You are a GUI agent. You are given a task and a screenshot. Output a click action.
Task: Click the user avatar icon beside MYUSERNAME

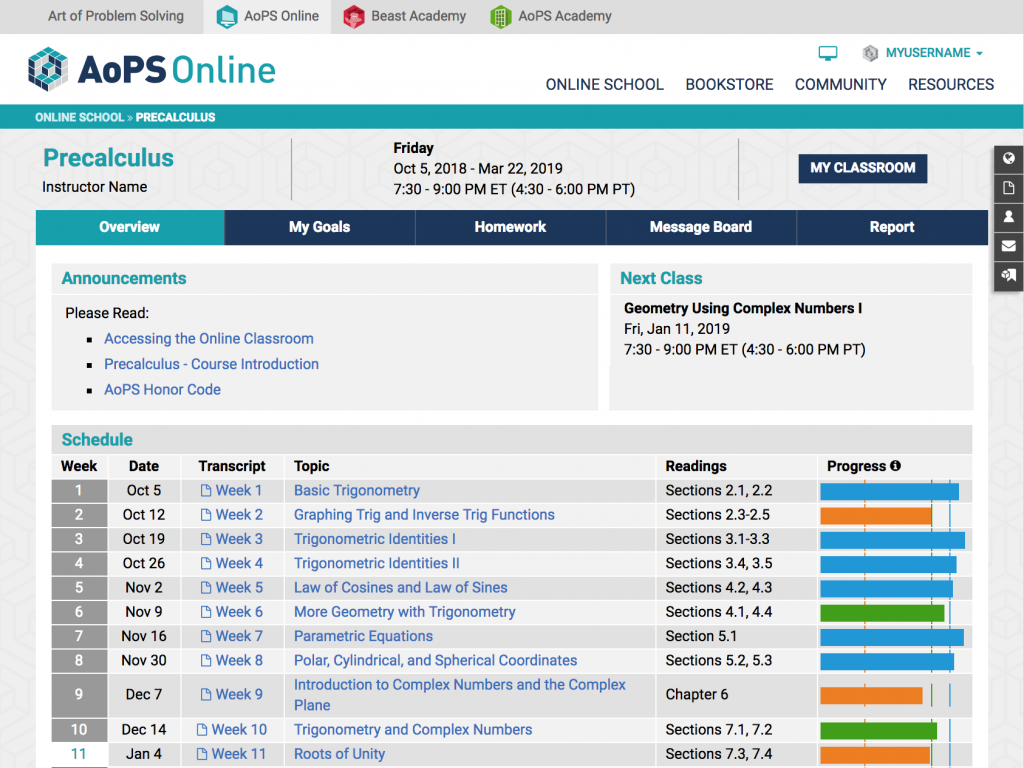point(870,53)
